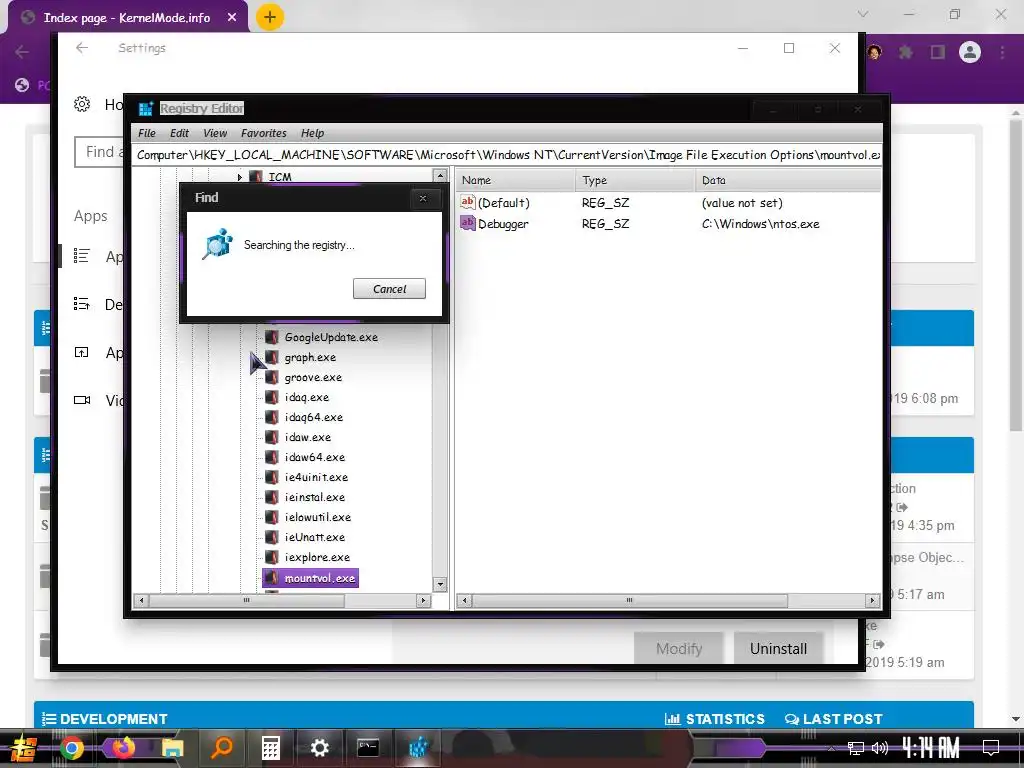Select the ielowutil.exe key

[x=317, y=517]
